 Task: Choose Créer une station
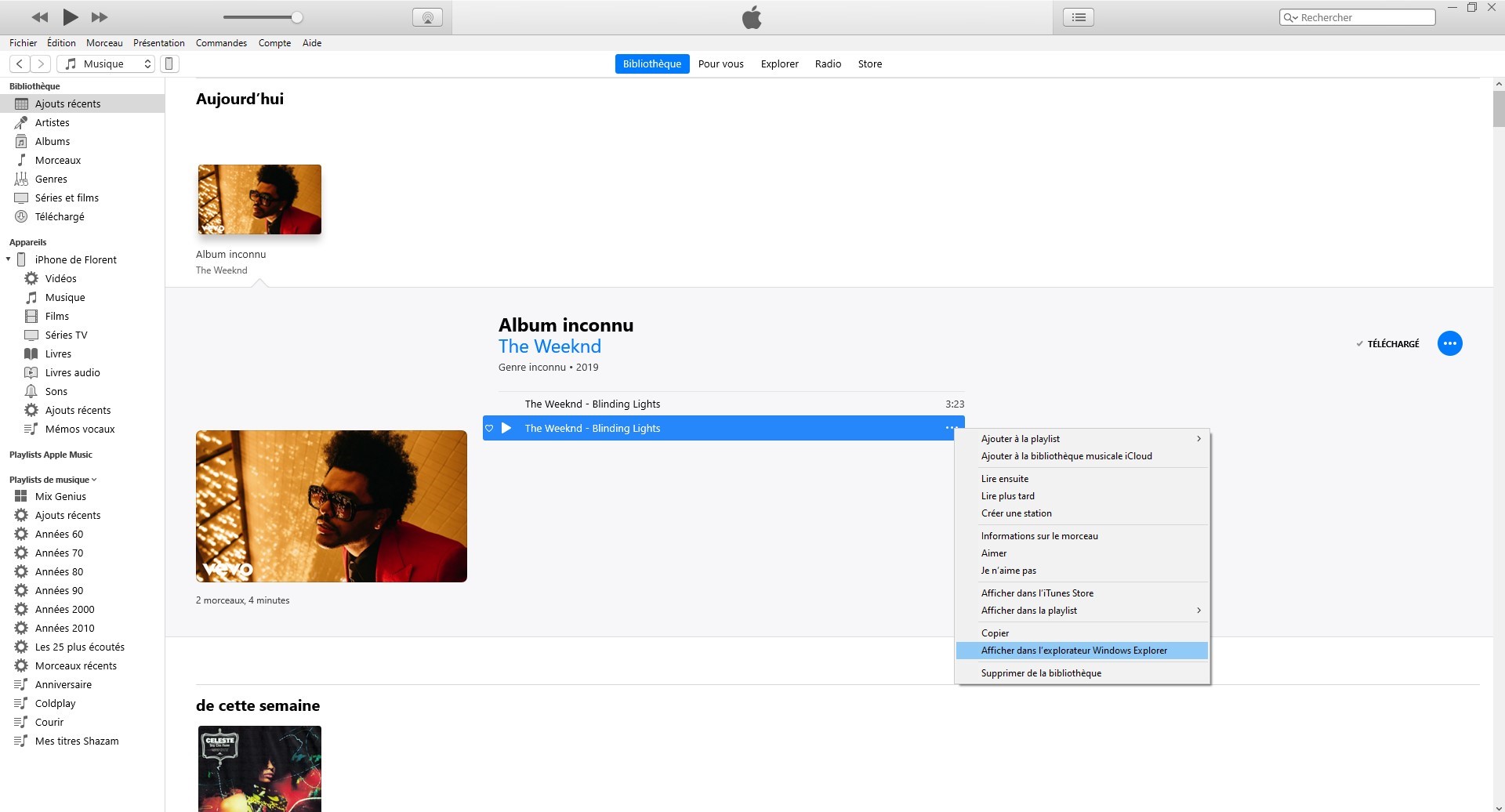tap(1083, 513)
